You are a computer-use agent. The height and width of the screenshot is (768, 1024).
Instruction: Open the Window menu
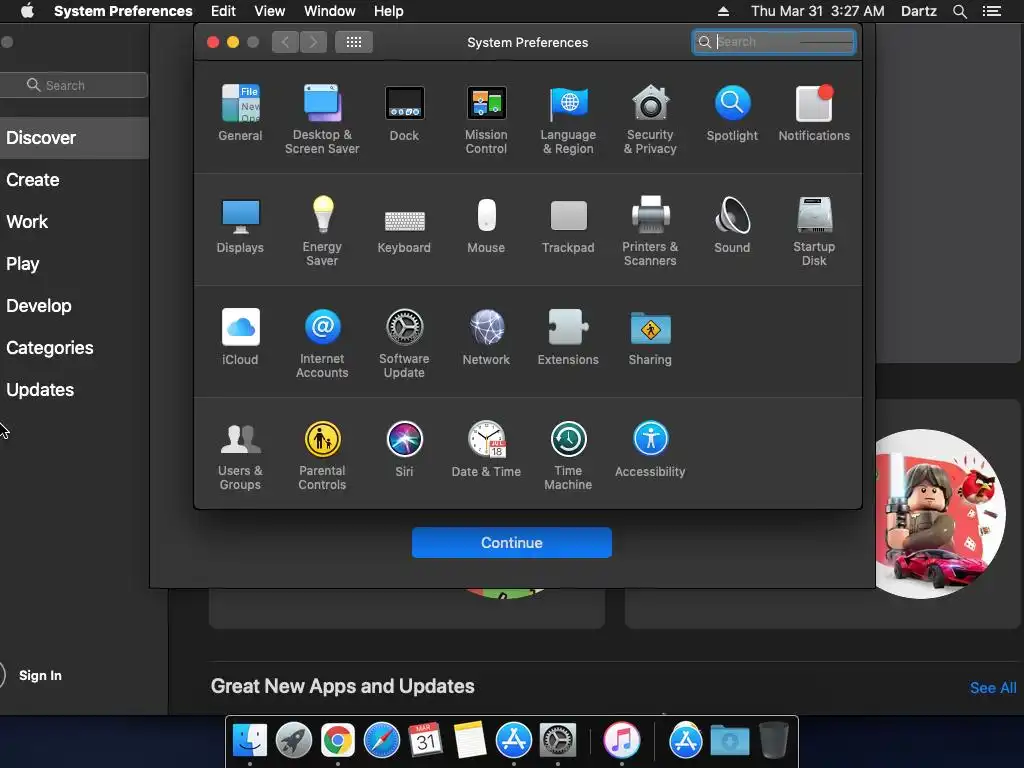coord(330,11)
